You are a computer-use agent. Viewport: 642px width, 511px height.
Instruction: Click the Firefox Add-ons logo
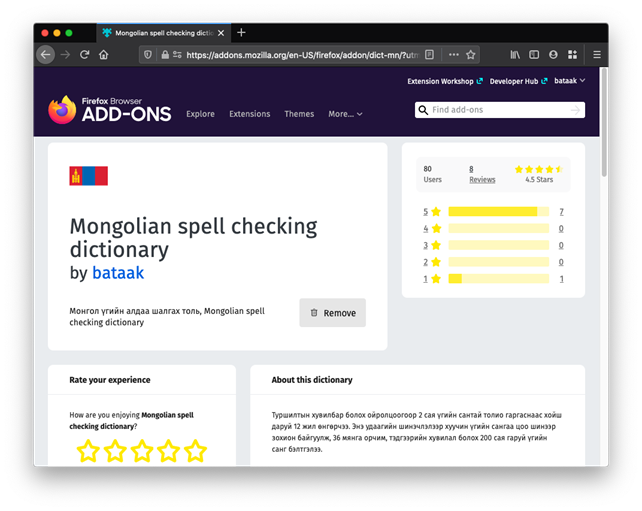click(108, 111)
